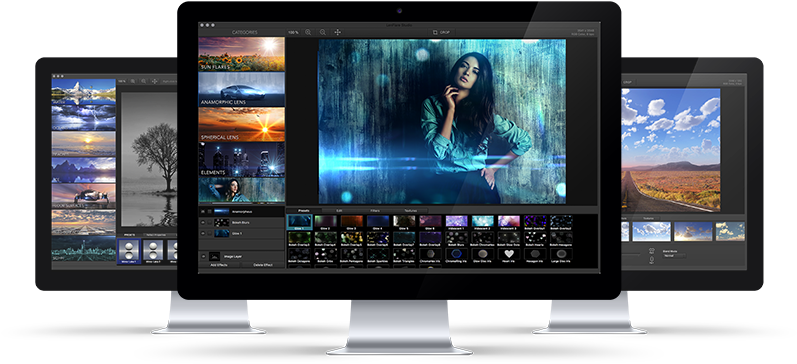
Task: Select the Large Disc Vis preset
Action: (x=561, y=255)
